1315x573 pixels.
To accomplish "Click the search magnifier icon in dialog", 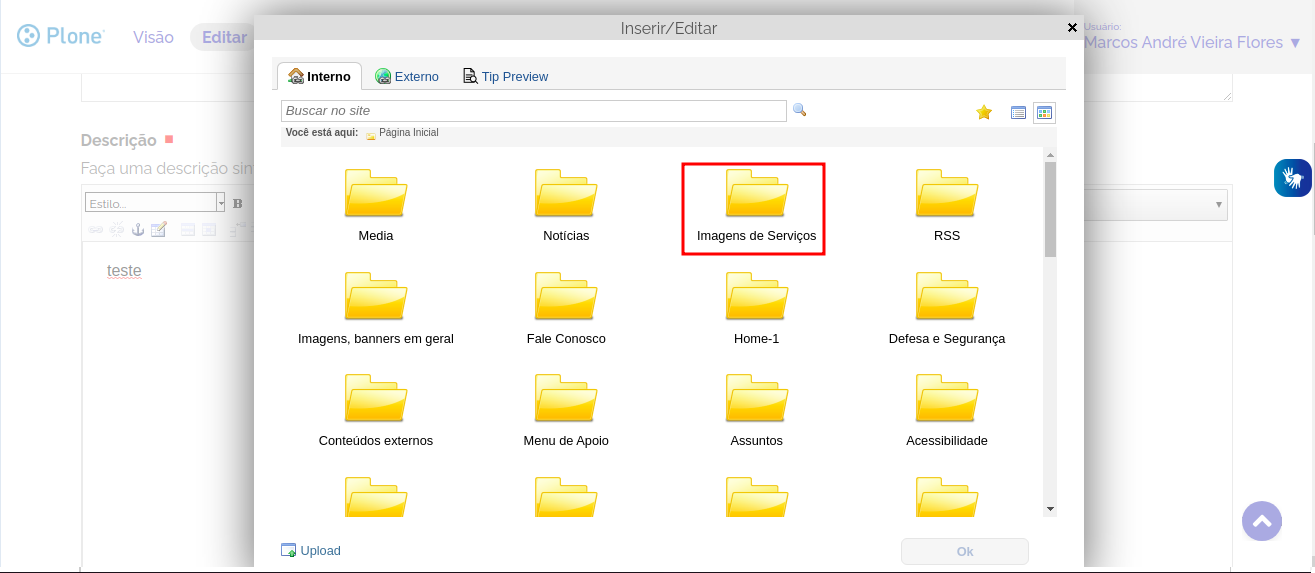I will click(x=799, y=110).
